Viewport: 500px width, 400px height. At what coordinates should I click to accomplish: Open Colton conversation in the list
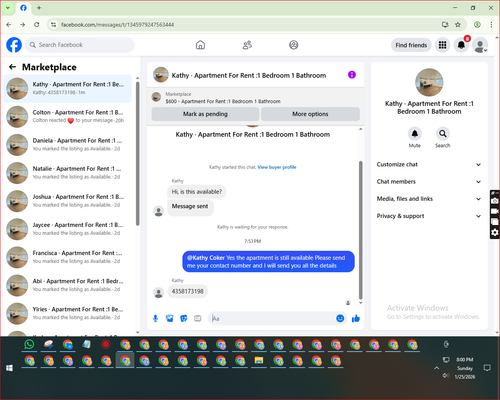(x=68, y=117)
